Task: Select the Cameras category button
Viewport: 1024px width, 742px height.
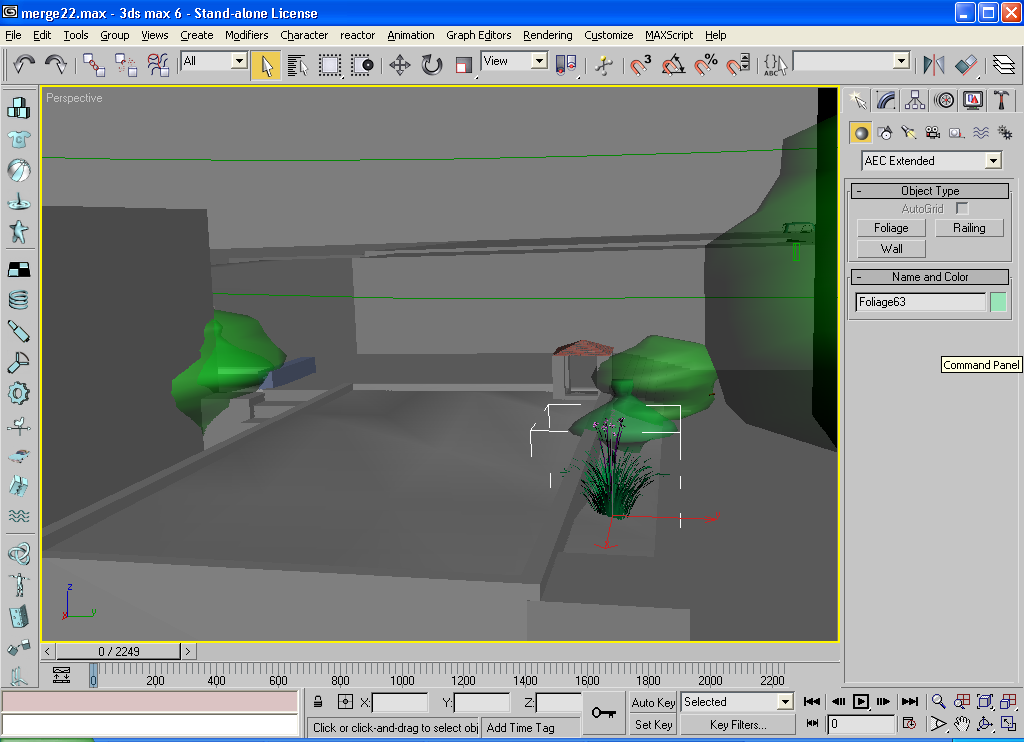Action: [933, 133]
